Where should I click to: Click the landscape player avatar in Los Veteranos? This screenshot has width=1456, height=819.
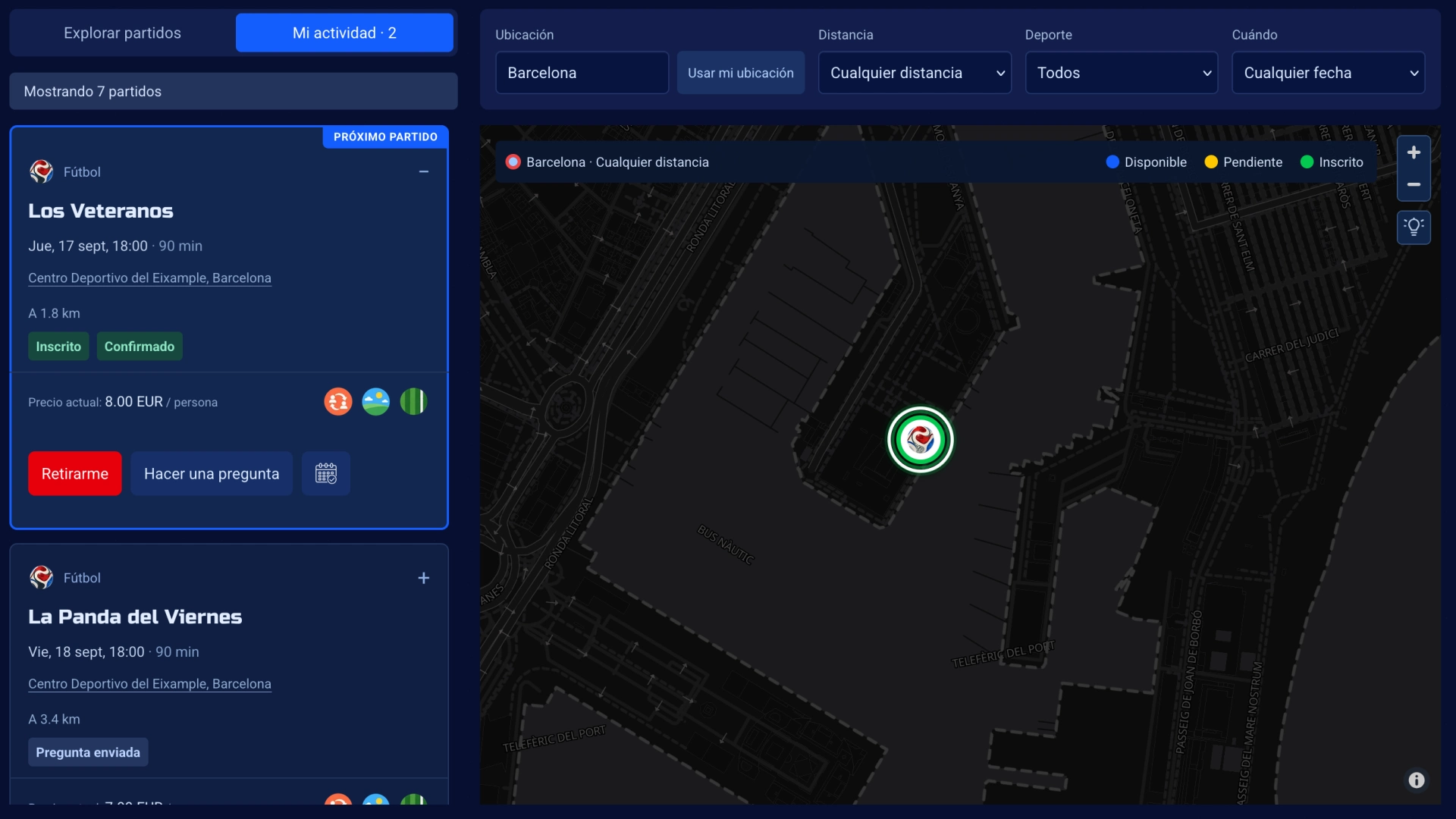coord(376,401)
